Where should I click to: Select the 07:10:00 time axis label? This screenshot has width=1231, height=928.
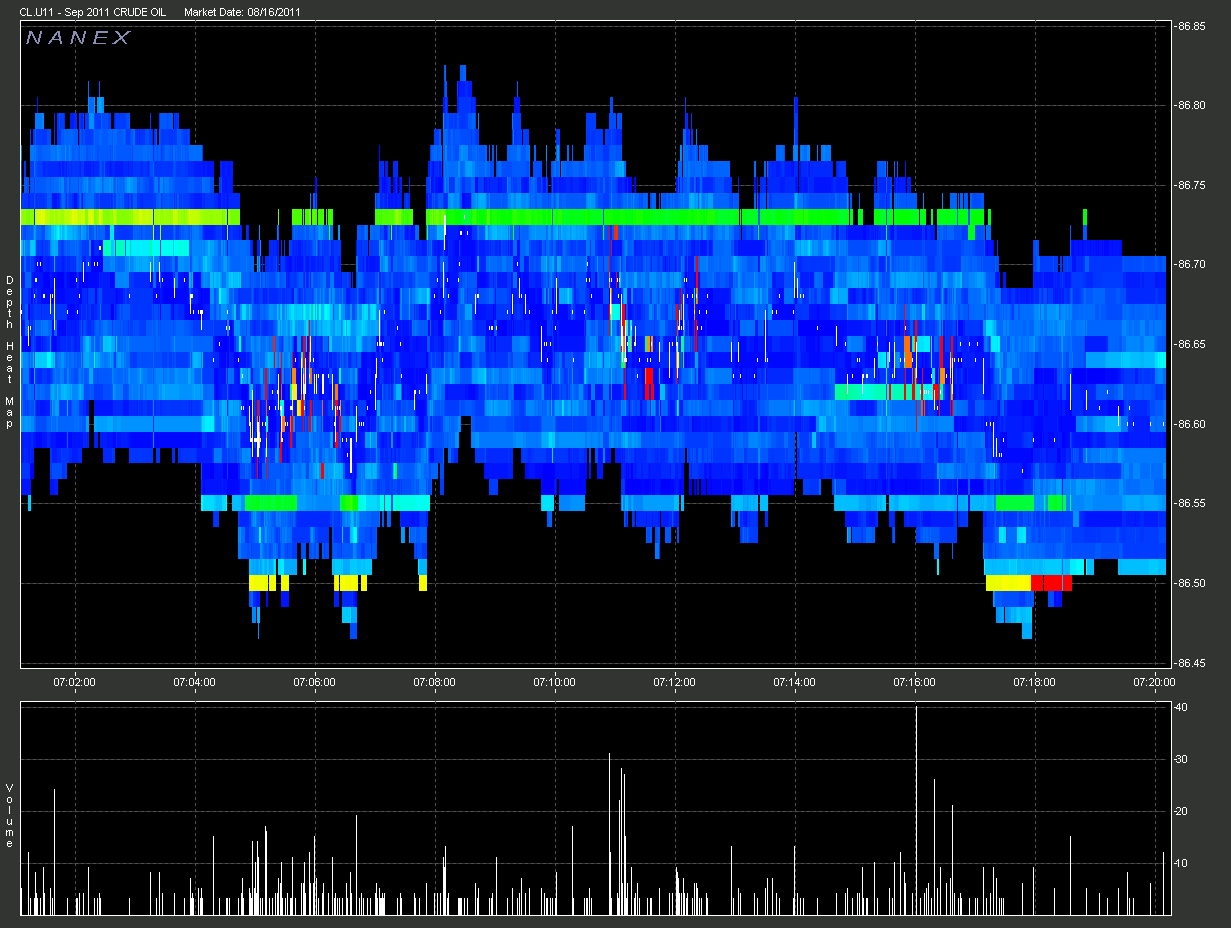click(555, 682)
